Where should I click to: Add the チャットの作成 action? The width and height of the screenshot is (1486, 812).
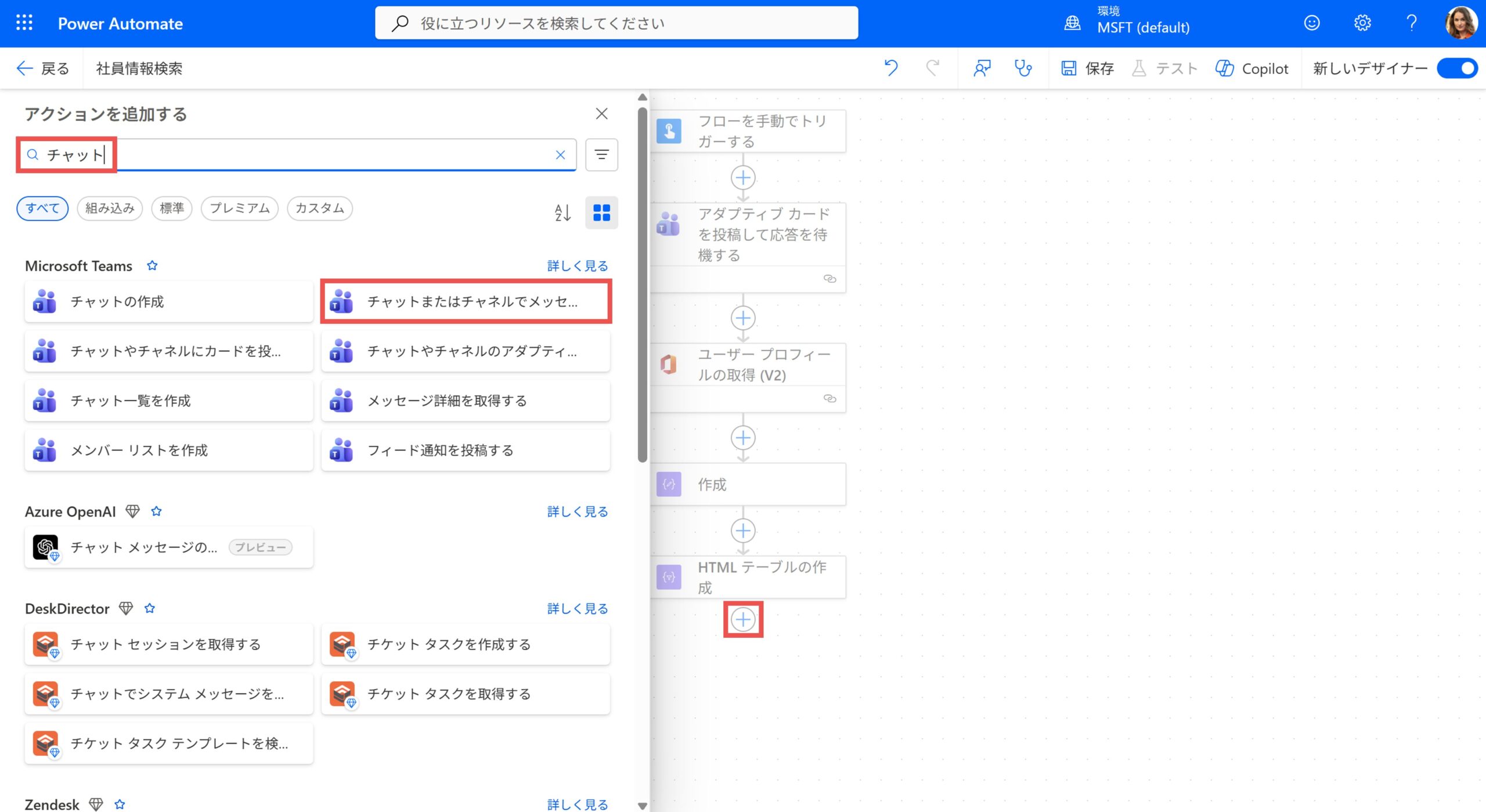168,301
